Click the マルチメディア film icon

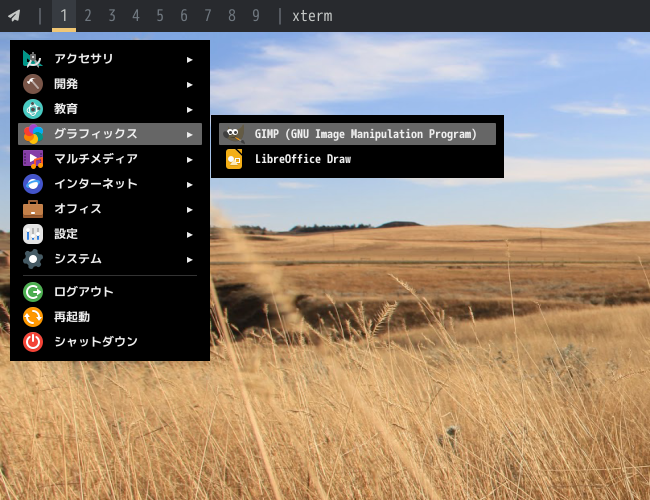(x=33, y=159)
